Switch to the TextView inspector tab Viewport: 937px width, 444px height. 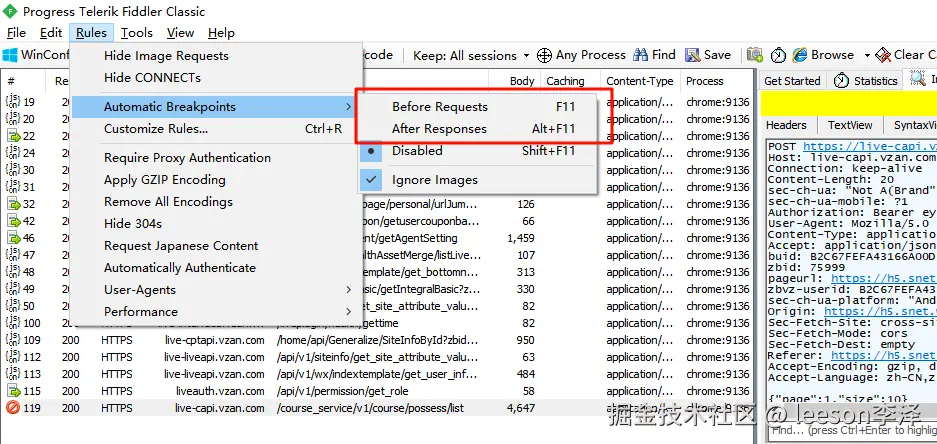coord(850,125)
